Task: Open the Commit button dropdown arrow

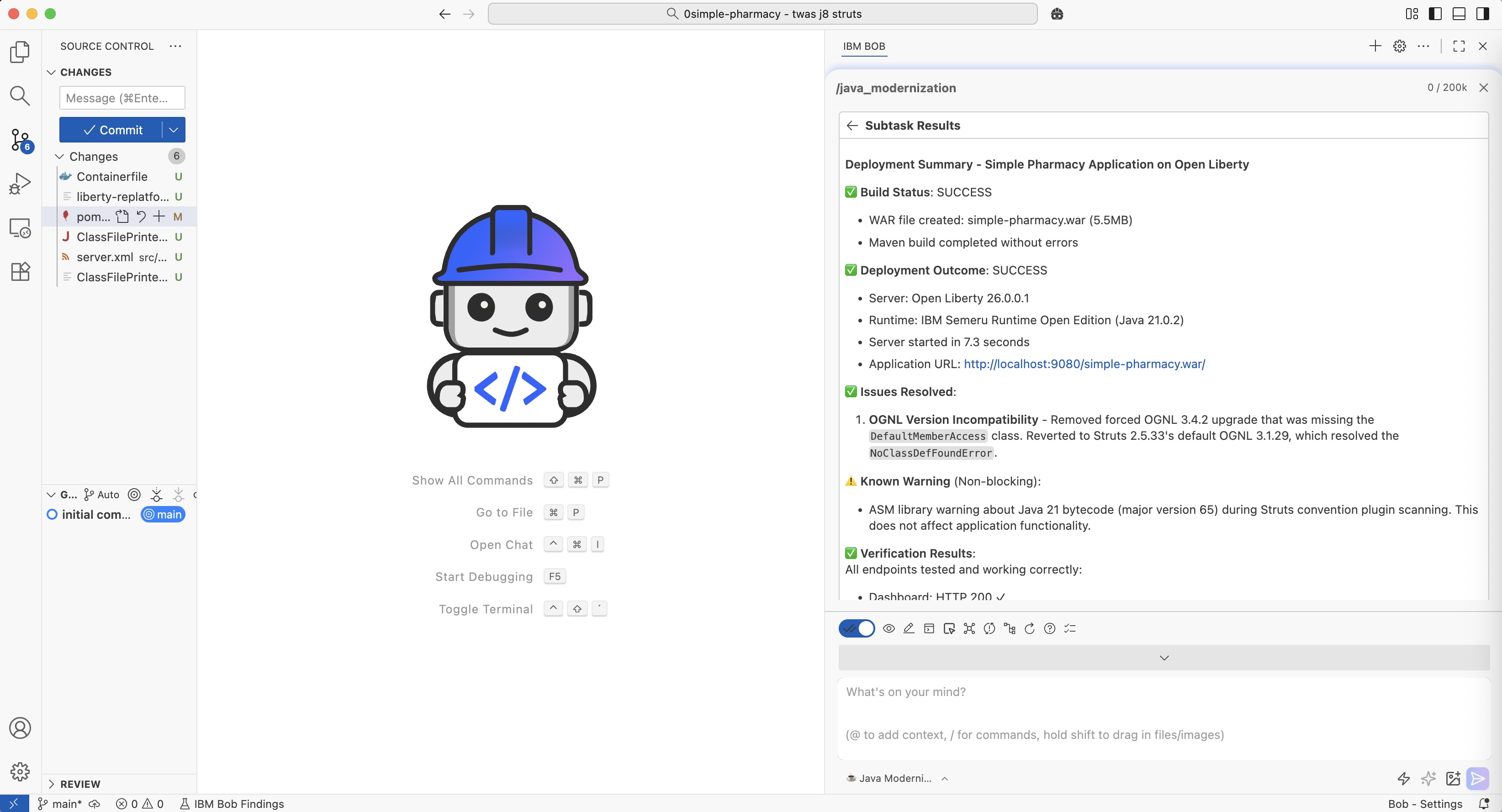Action: click(173, 129)
